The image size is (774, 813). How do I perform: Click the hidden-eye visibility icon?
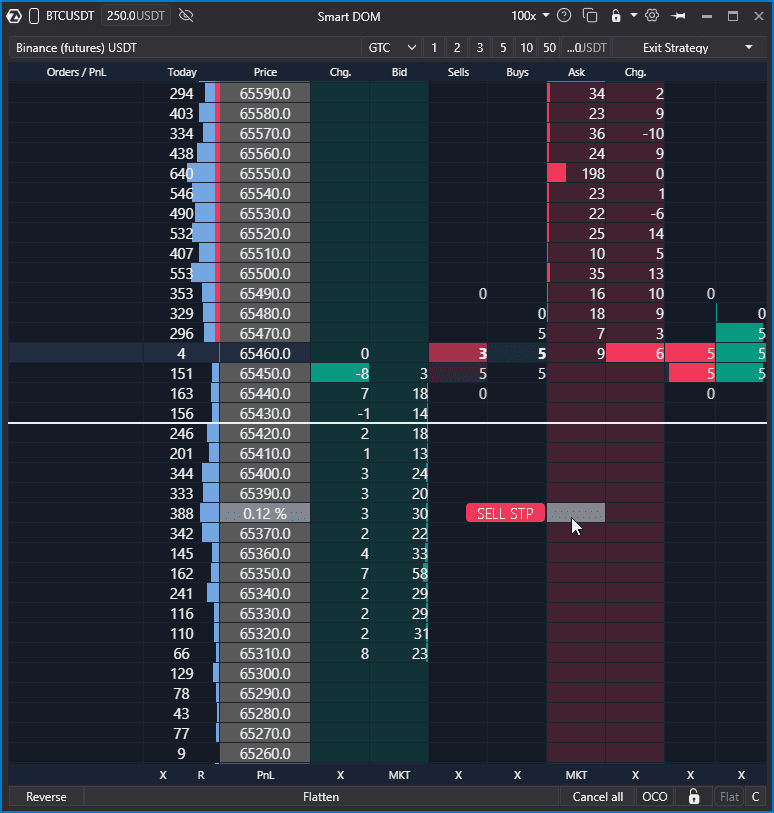186,16
